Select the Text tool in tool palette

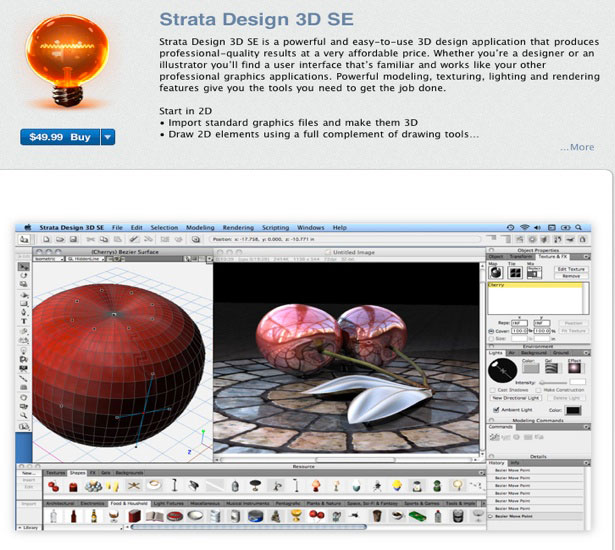[x=24, y=321]
